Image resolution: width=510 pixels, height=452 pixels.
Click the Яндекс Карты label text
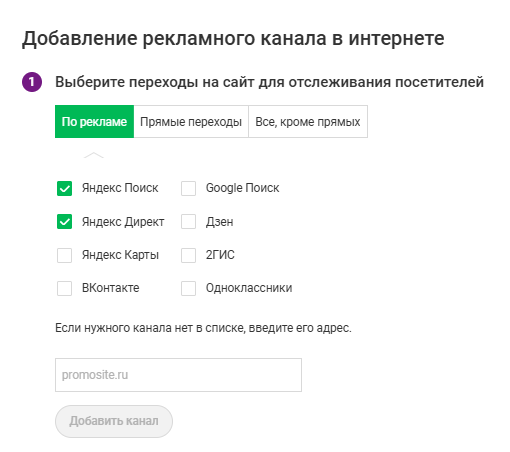tap(120, 255)
